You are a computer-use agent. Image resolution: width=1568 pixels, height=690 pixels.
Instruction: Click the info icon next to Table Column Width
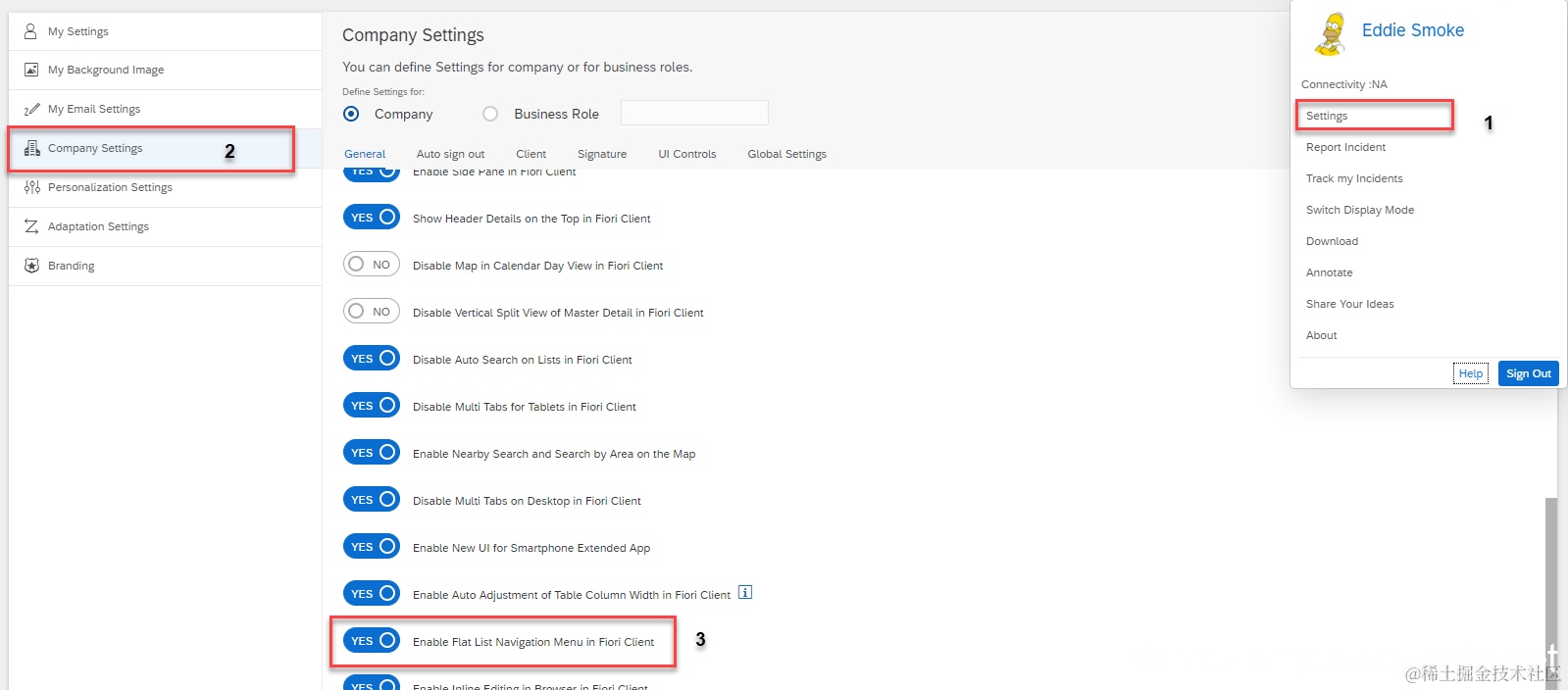click(745, 592)
